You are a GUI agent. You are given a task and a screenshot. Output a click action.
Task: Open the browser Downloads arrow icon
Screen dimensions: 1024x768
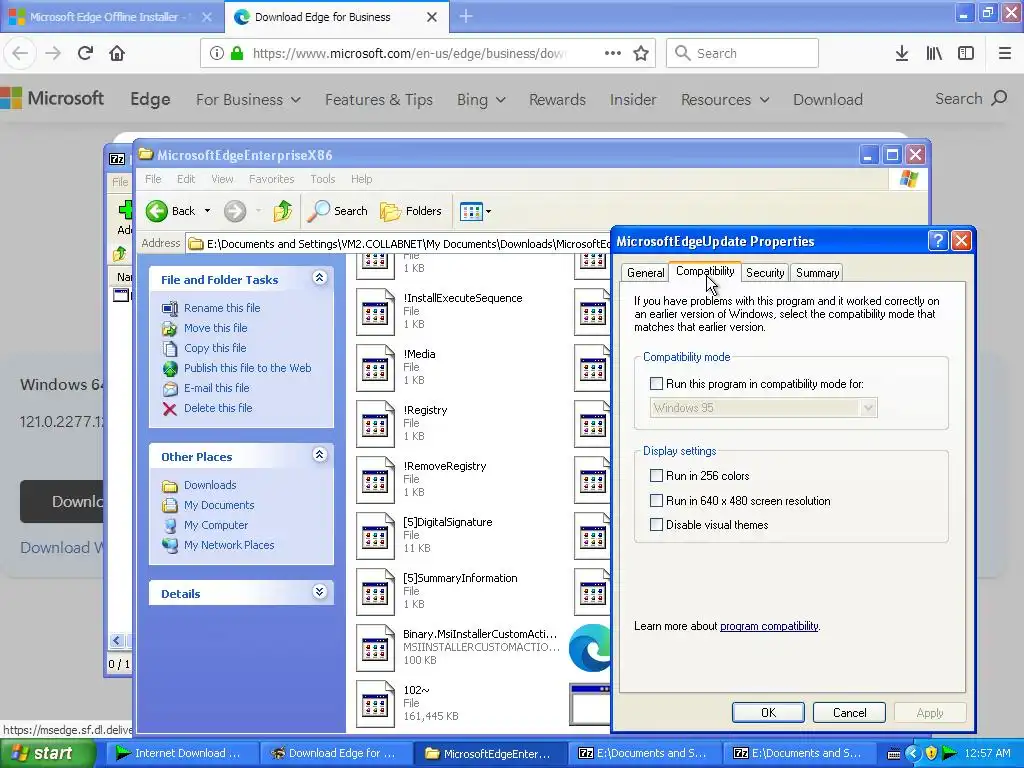pyautogui.click(x=902, y=53)
